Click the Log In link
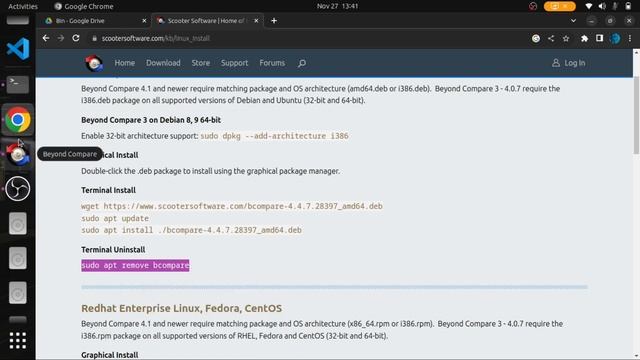The height and width of the screenshot is (360, 640). [x=569, y=63]
